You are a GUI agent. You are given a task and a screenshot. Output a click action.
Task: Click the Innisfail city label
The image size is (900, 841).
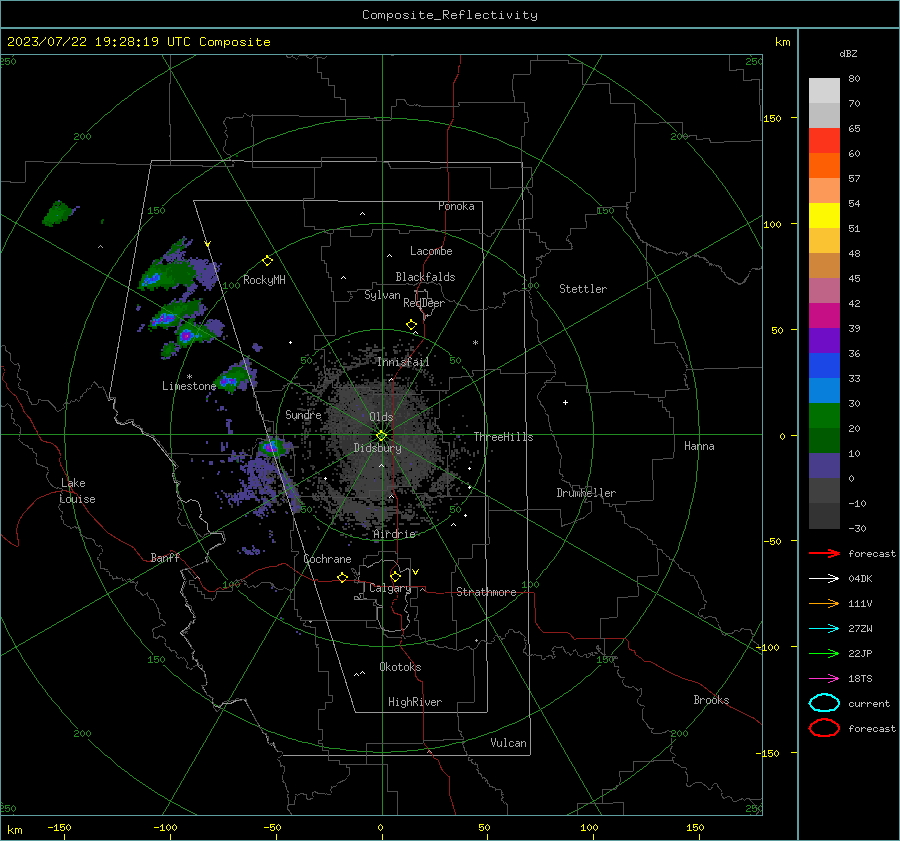pyautogui.click(x=403, y=362)
